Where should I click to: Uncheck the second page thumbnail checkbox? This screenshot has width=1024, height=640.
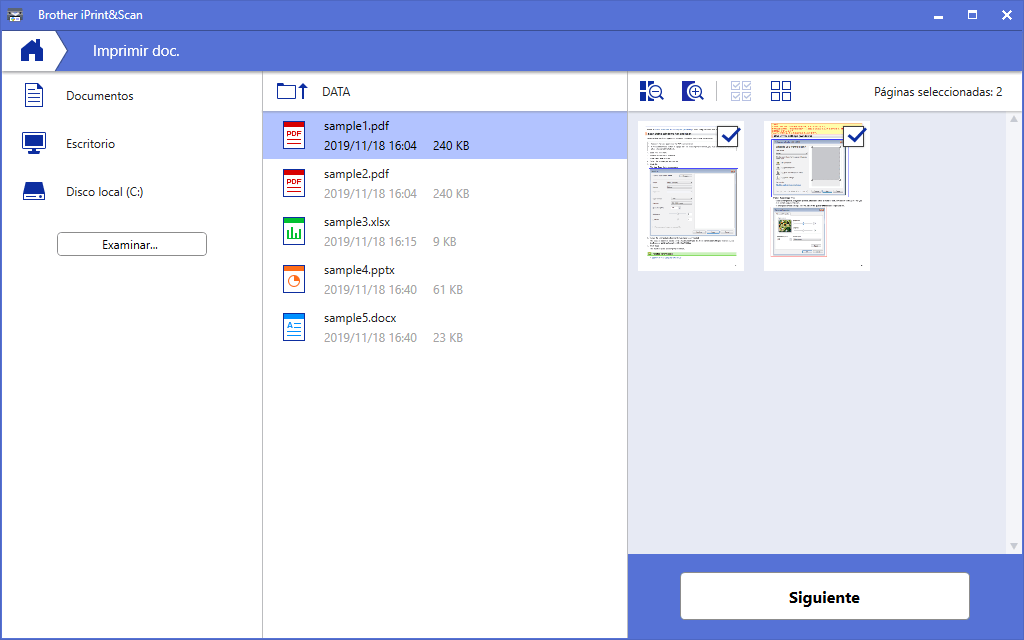click(x=854, y=136)
